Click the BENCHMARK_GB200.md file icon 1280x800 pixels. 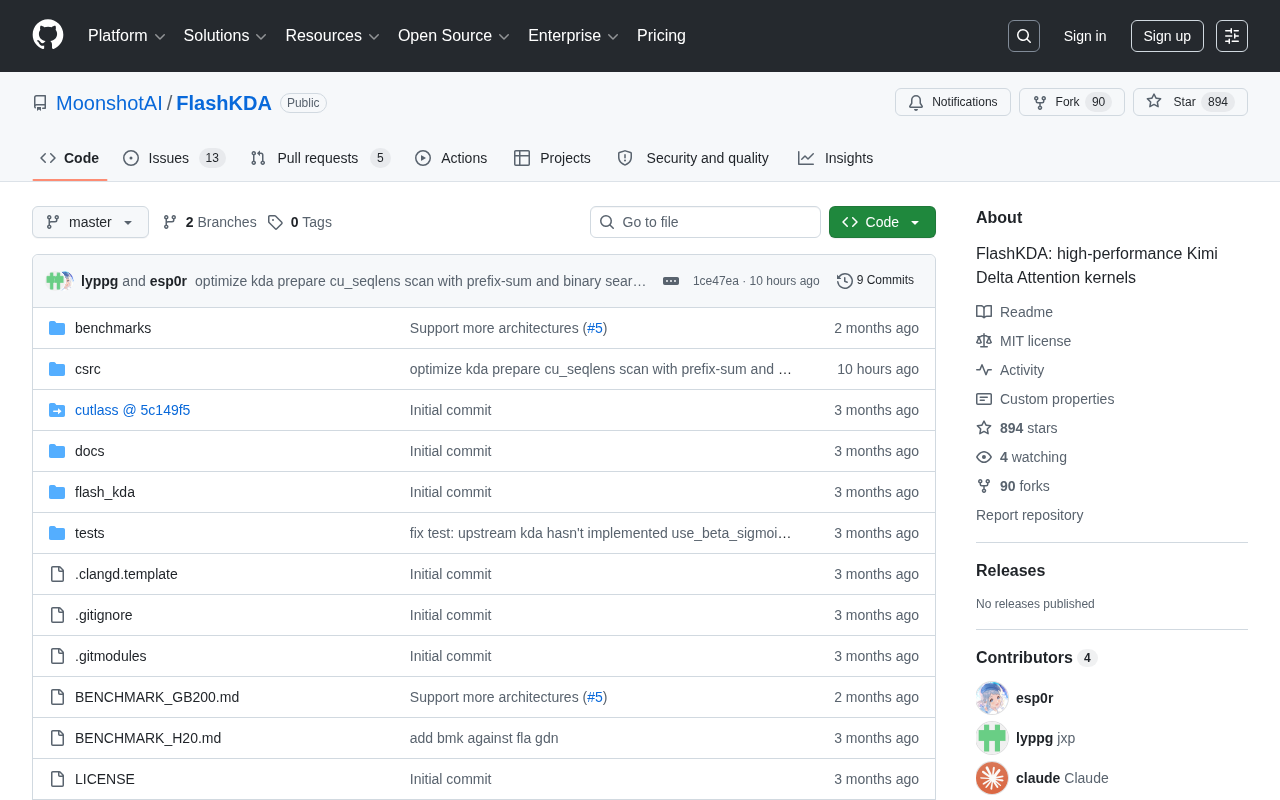coord(57,697)
